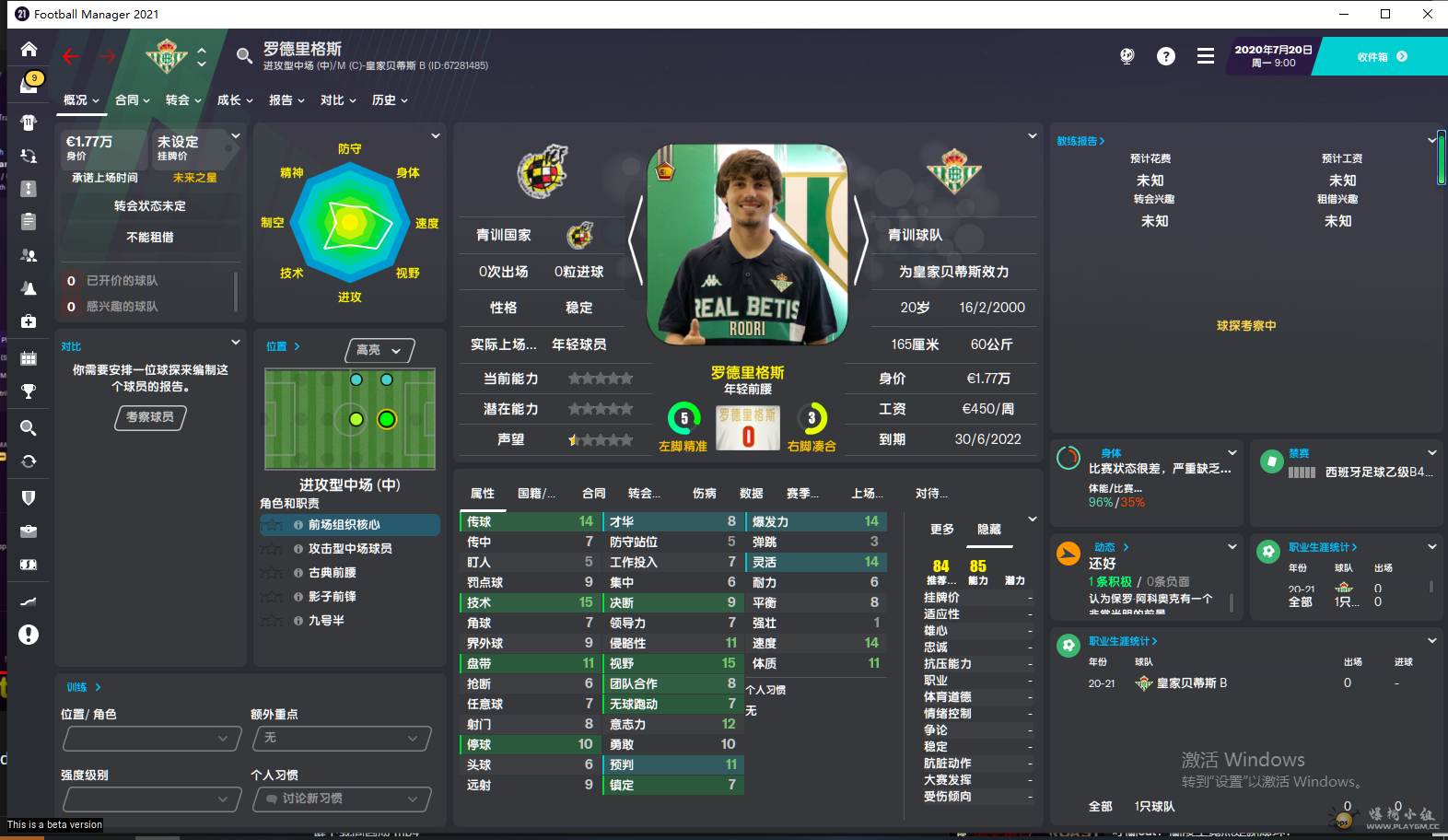Open the 转会 menu in top bar
The width and height of the screenshot is (1448, 840).
[x=183, y=100]
